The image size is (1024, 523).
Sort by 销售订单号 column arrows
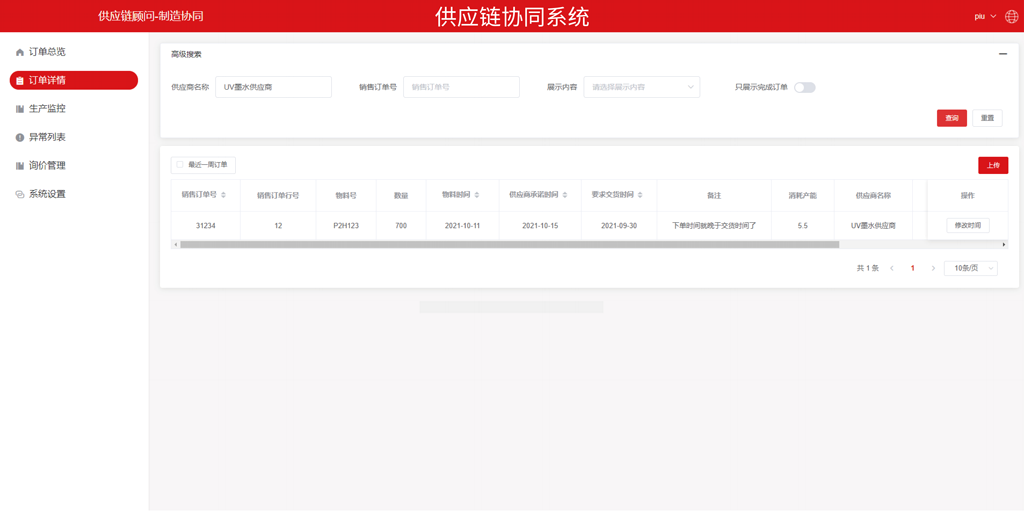coord(223,196)
